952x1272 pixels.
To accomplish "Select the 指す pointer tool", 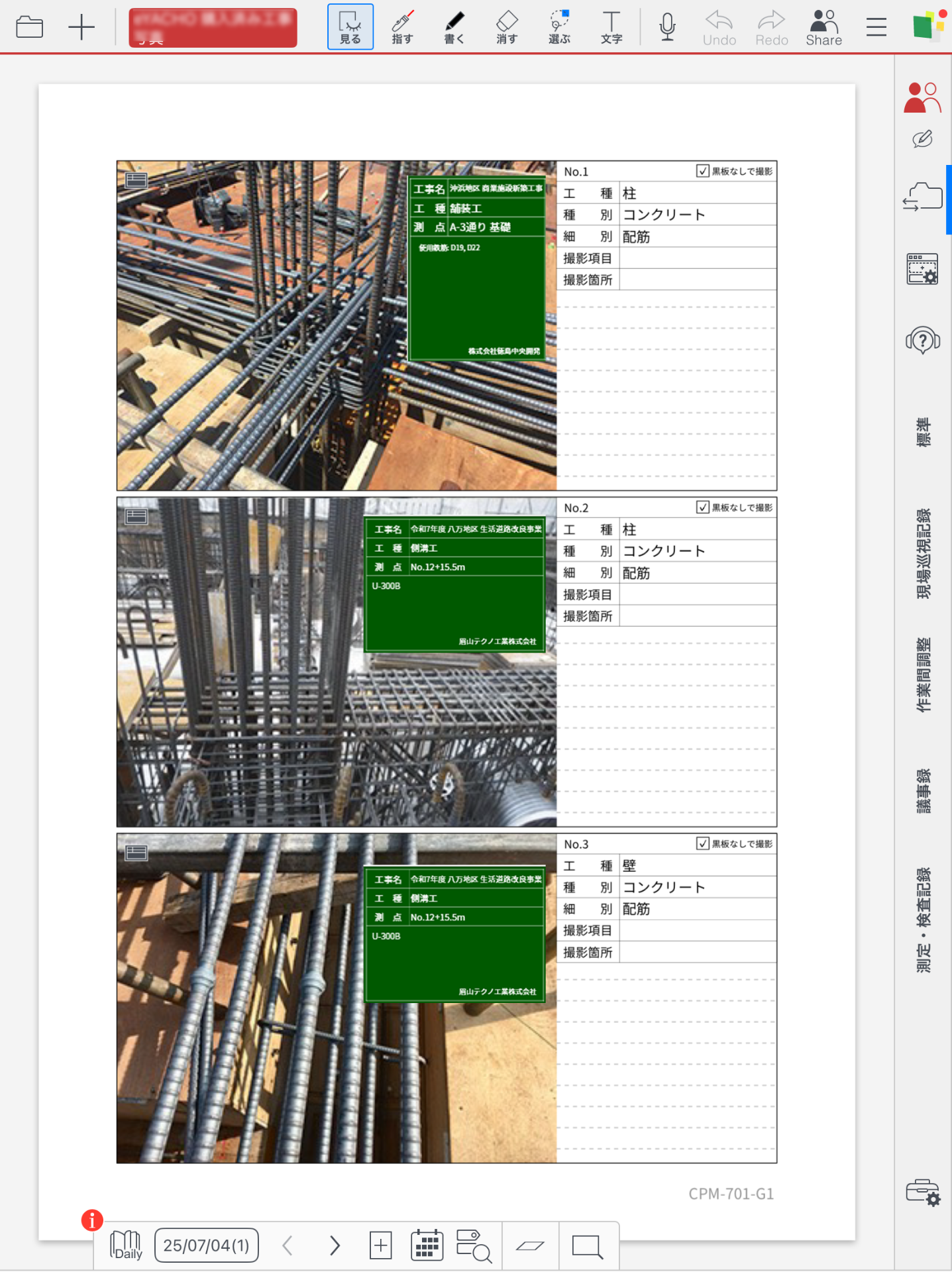I will pos(402,27).
